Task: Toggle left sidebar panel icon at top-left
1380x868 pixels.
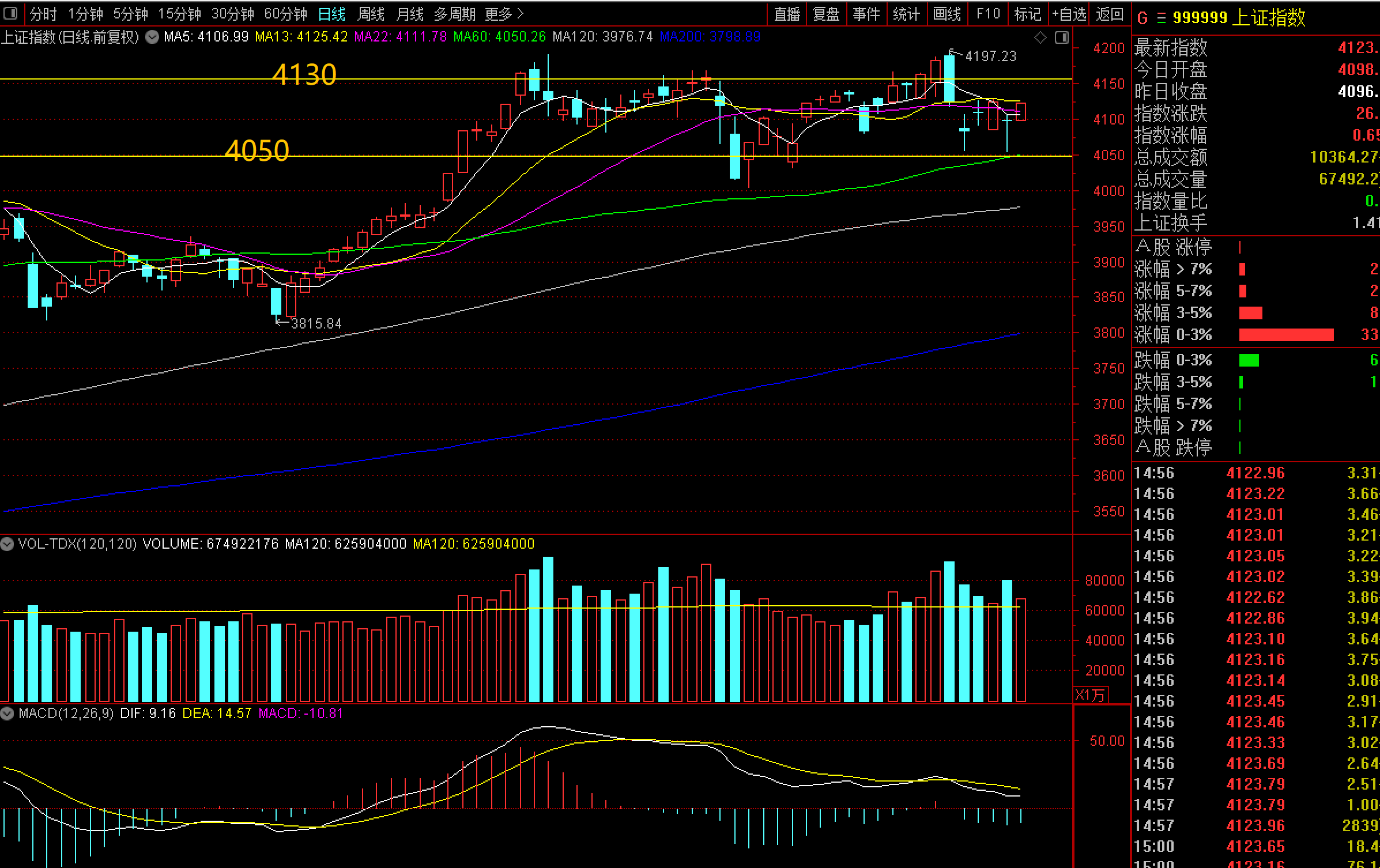Action: [x=10, y=13]
